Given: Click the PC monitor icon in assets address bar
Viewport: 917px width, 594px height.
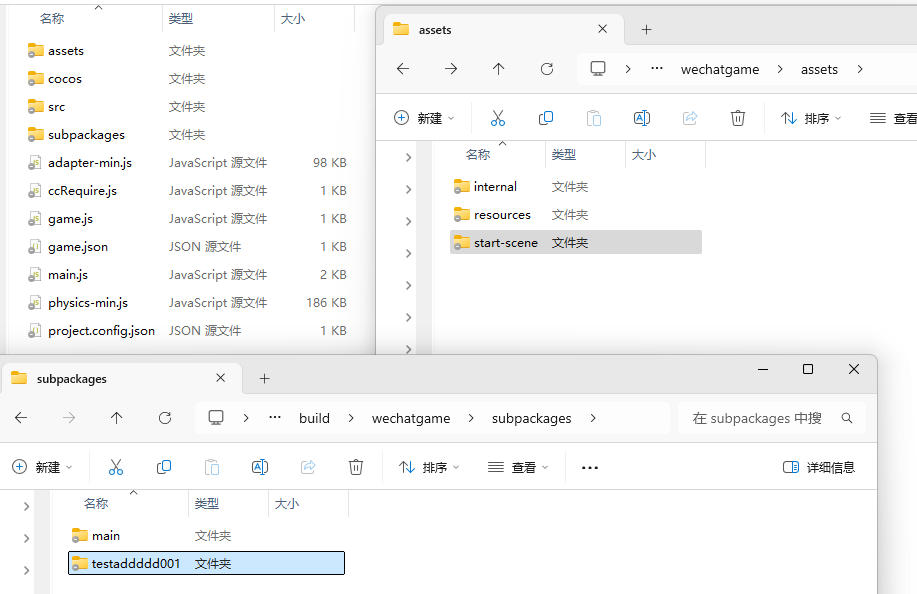Looking at the screenshot, I should point(598,69).
